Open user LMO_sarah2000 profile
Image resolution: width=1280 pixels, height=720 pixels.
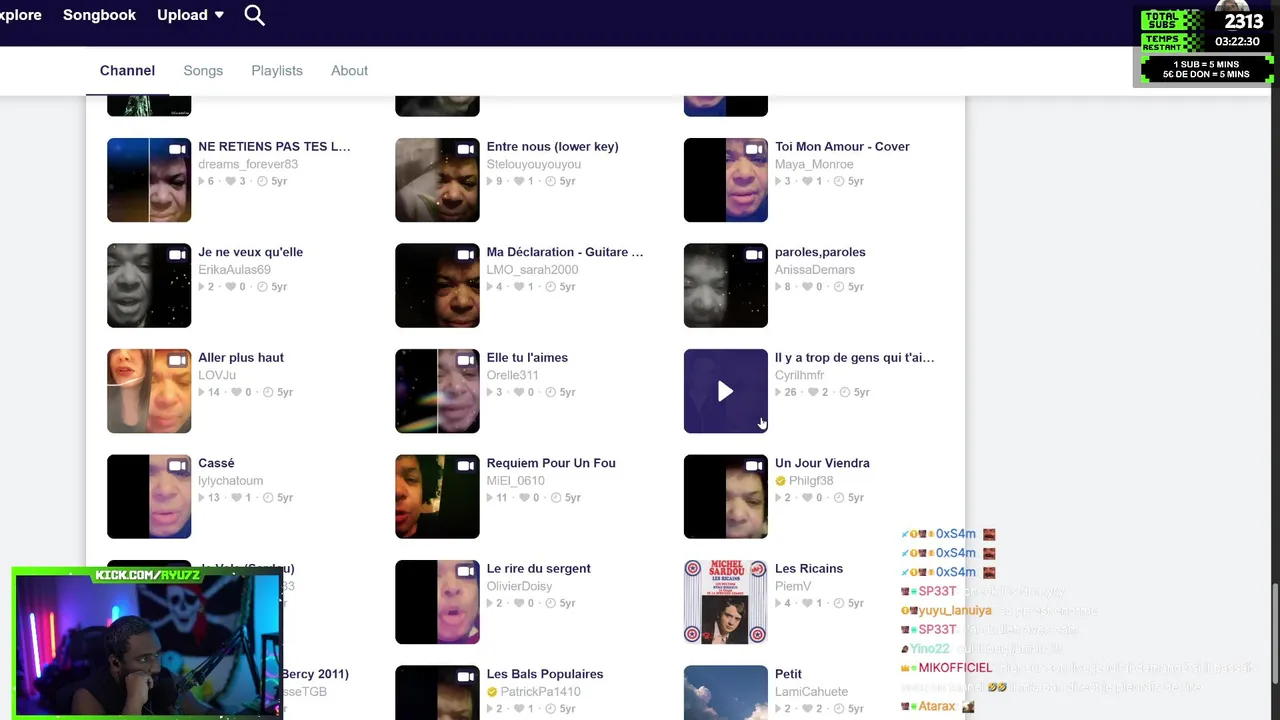pyautogui.click(x=532, y=270)
